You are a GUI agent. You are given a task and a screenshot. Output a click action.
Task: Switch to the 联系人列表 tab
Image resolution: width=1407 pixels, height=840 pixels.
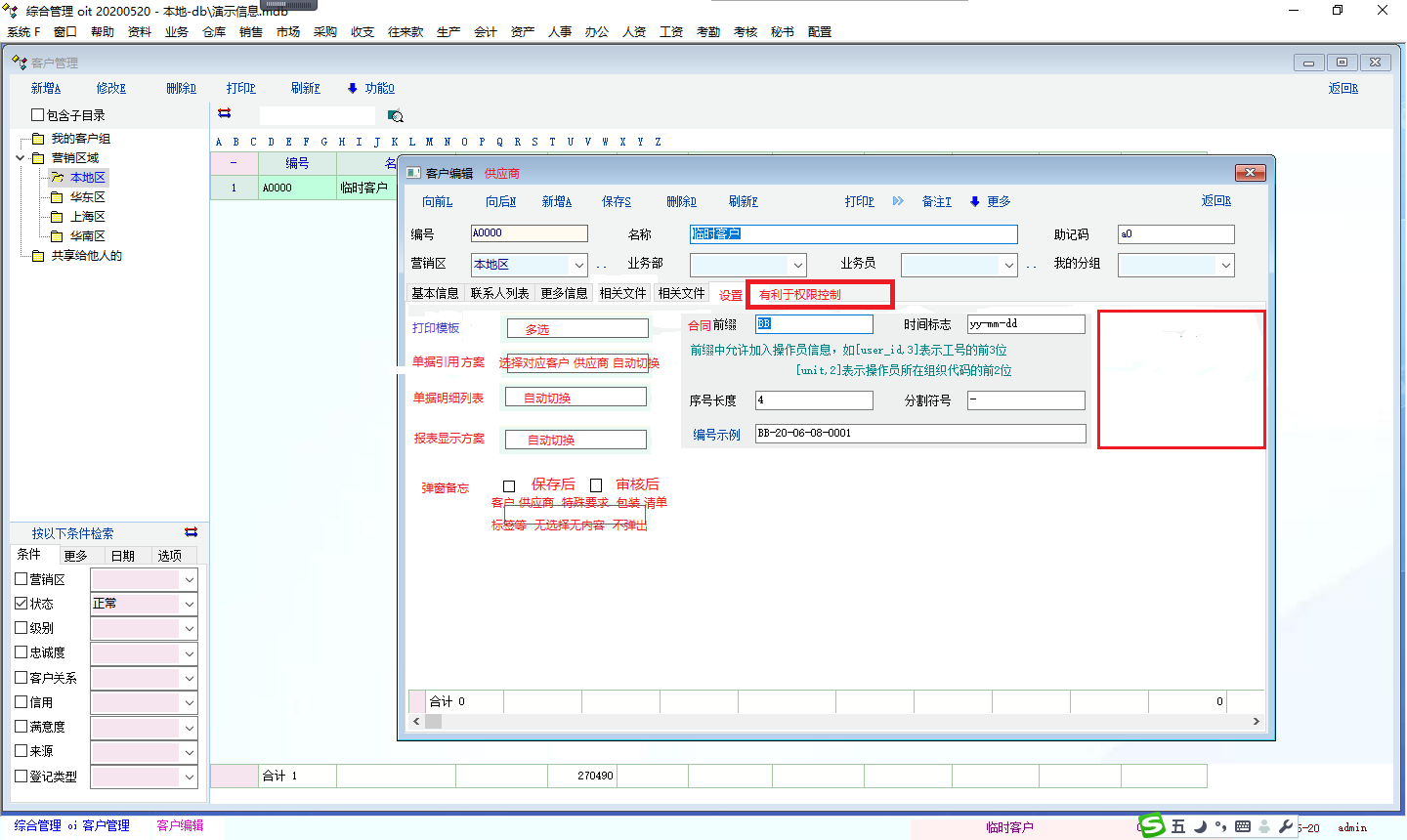click(499, 293)
